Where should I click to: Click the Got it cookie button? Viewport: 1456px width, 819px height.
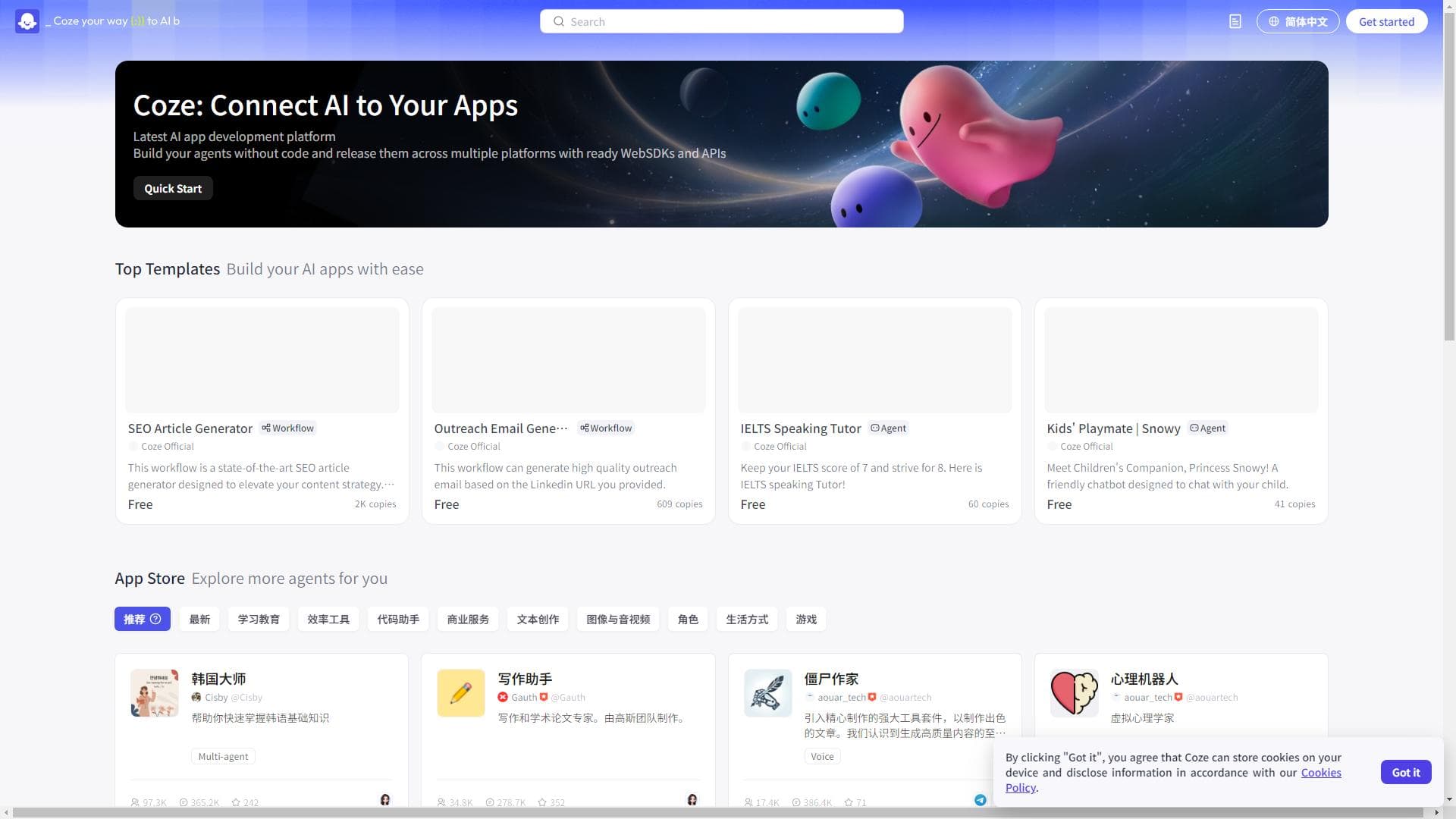(x=1406, y=772)
